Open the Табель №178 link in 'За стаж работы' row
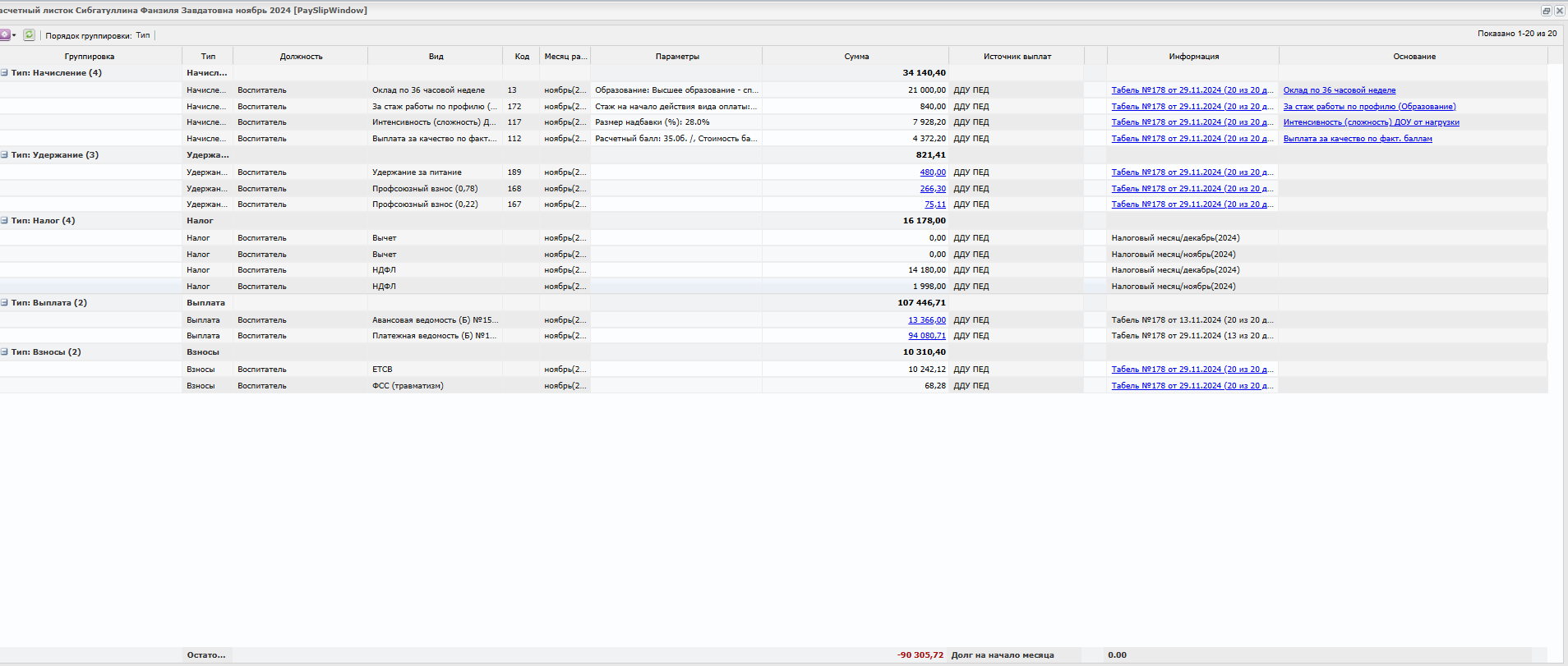The width and height of the screenshot is (1568, 666). (1192, 107)
